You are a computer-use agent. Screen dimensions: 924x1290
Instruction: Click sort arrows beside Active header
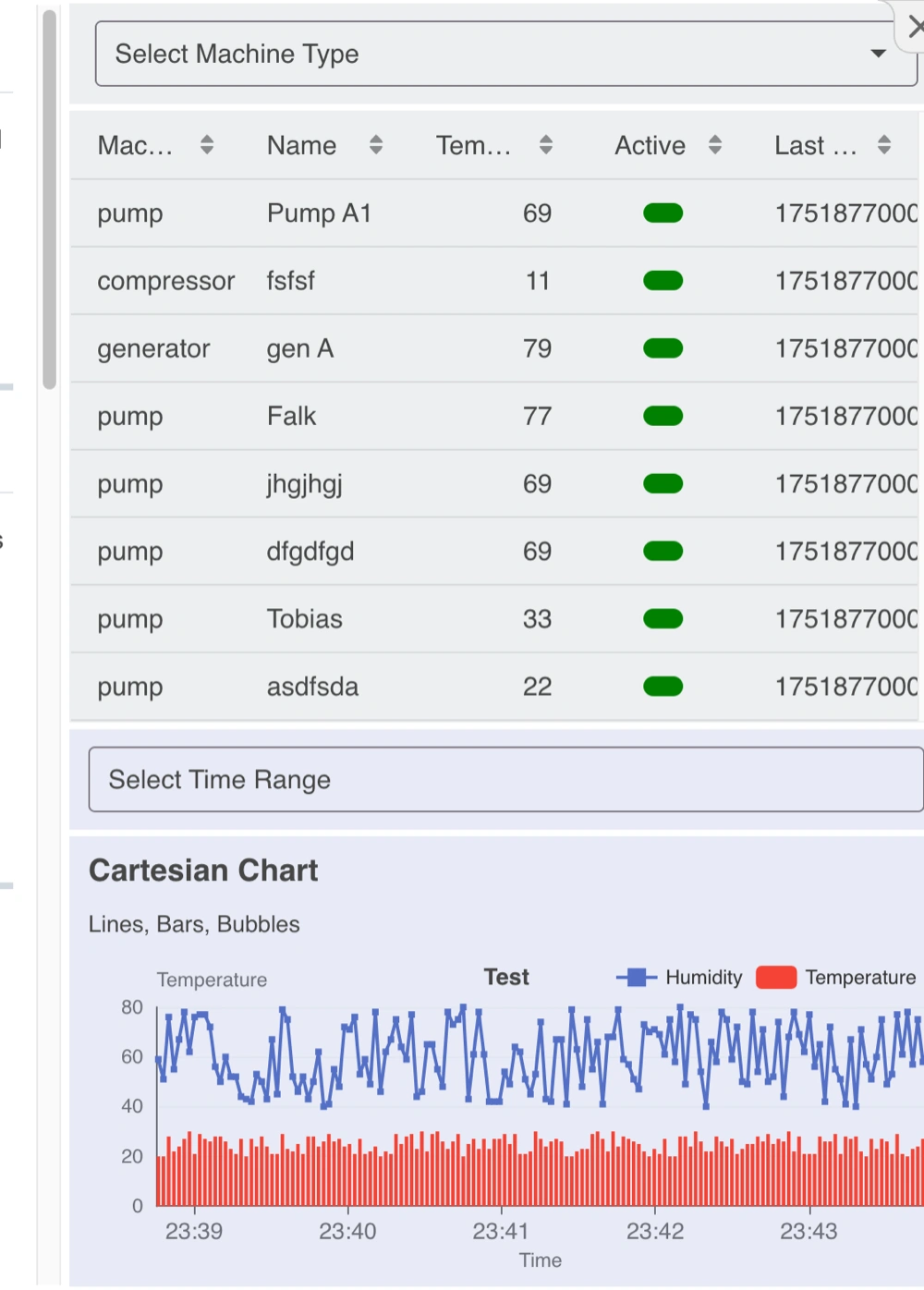click(715, 145)
